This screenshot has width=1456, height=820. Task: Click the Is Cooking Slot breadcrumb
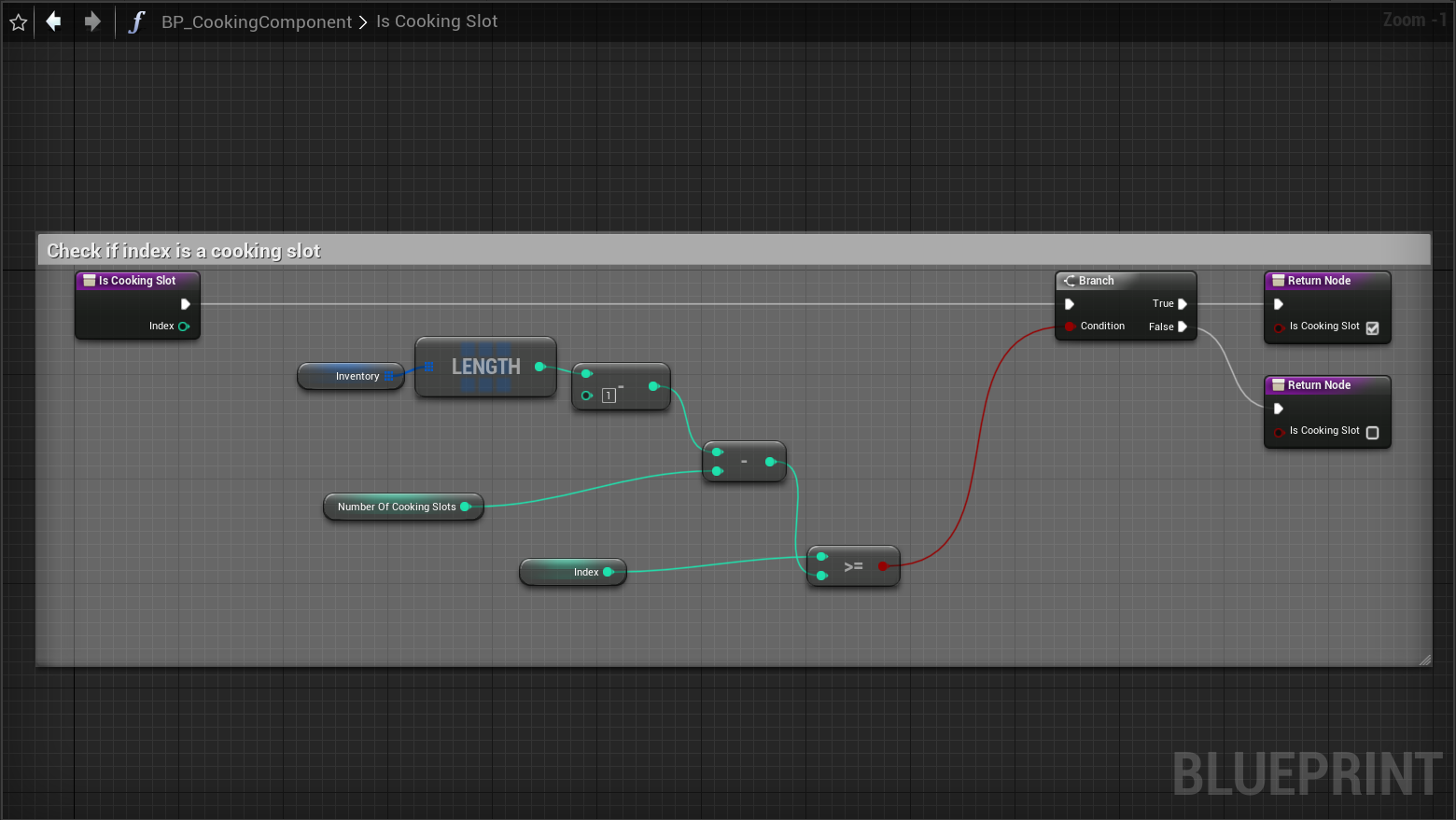pyautogui.click(x=437, y=21)
